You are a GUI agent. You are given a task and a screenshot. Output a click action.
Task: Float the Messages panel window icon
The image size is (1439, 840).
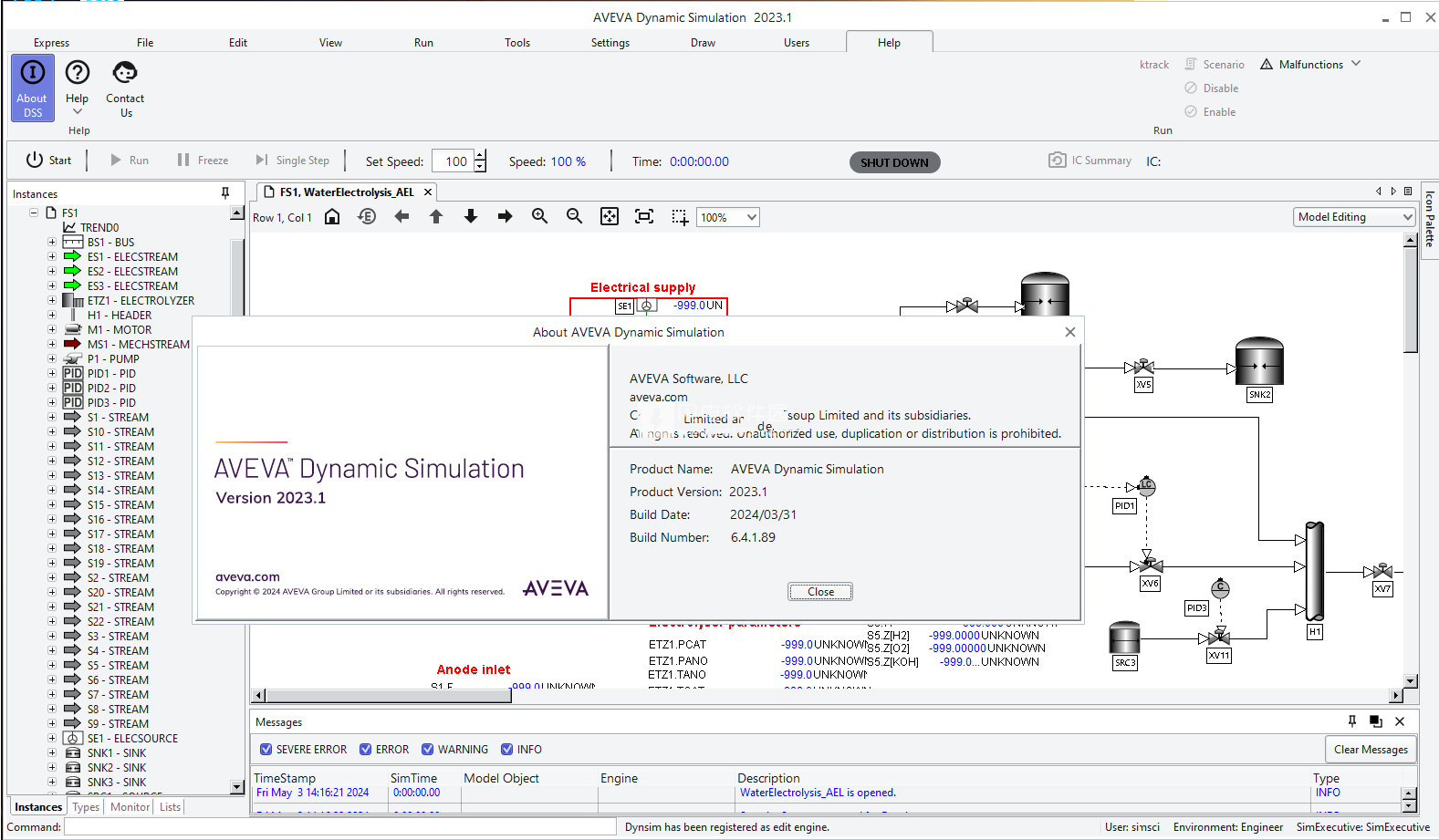click(x=1376, y=721)
